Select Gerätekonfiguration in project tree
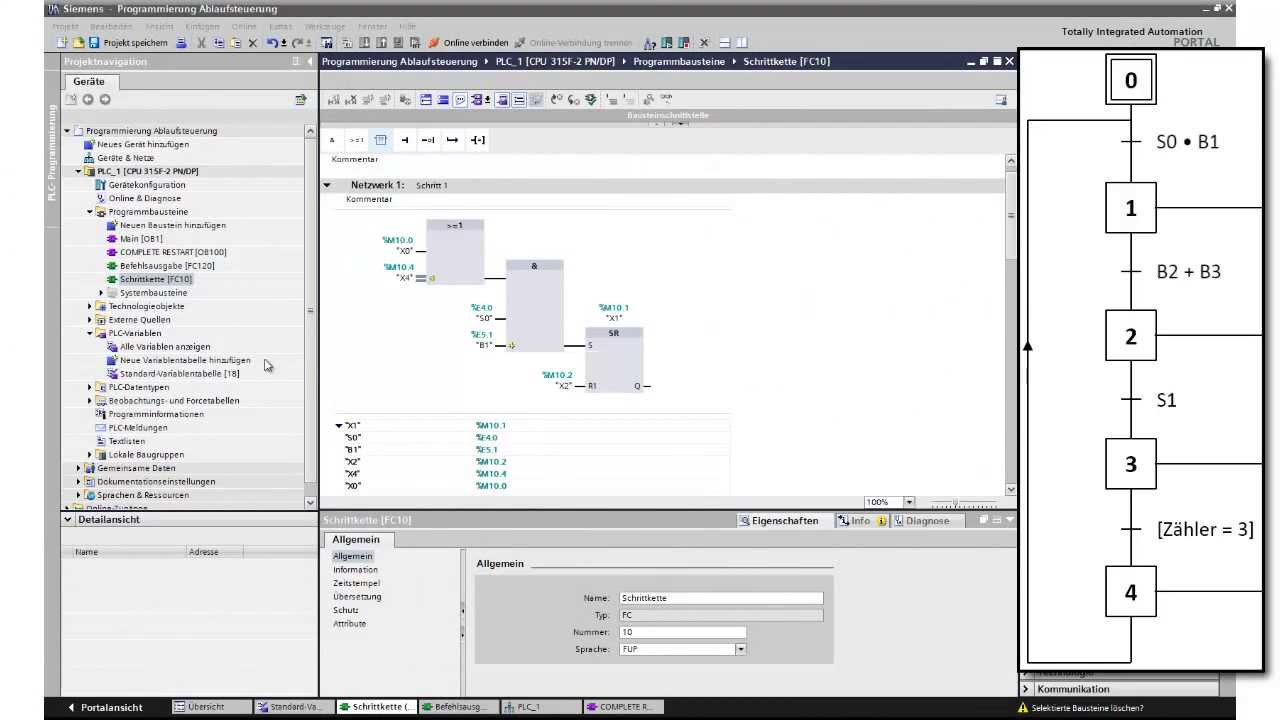This screenshot has height=720, width=1280. point(147,185)
